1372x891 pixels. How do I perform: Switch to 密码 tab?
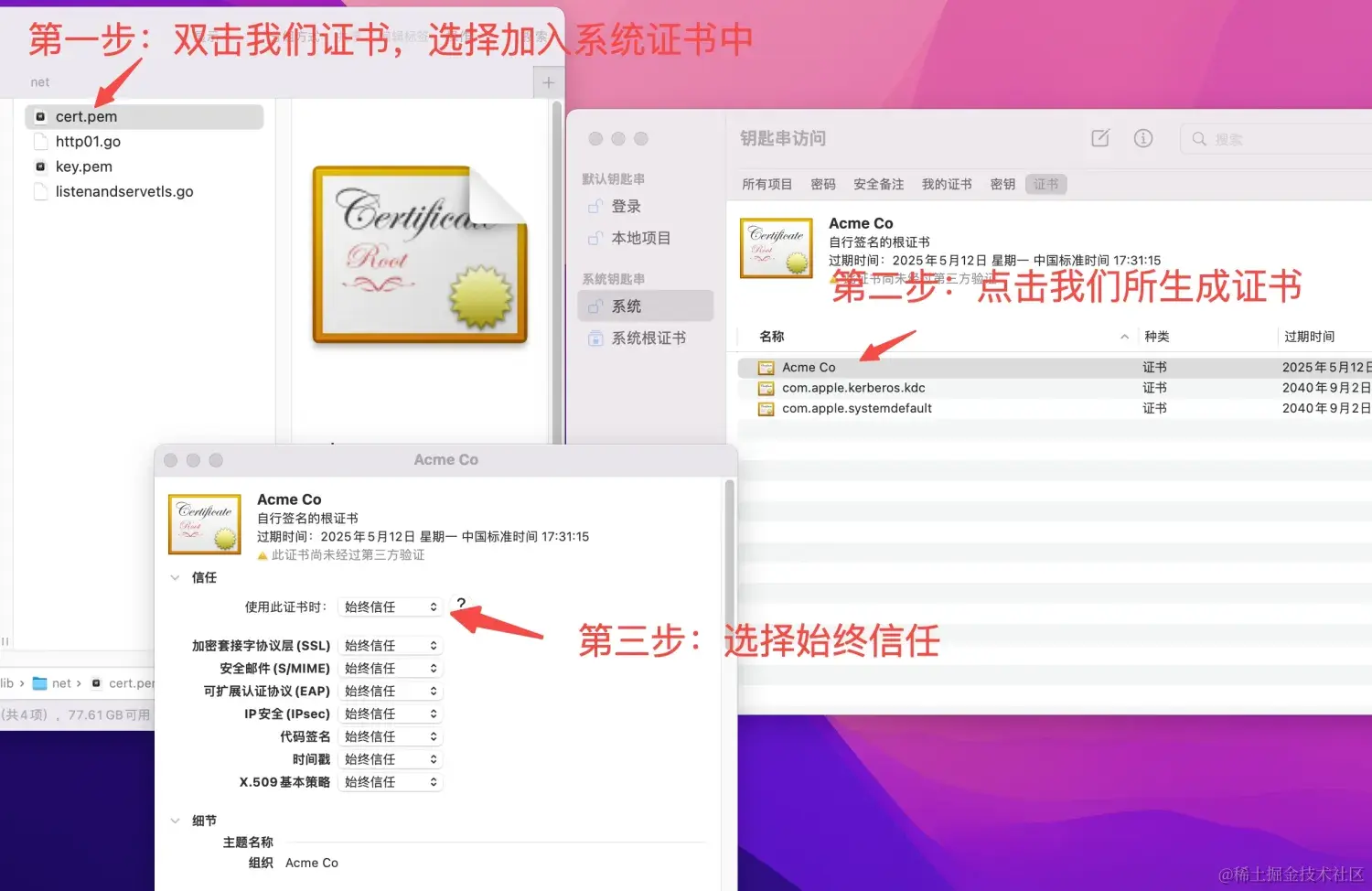tap(823, 184)
